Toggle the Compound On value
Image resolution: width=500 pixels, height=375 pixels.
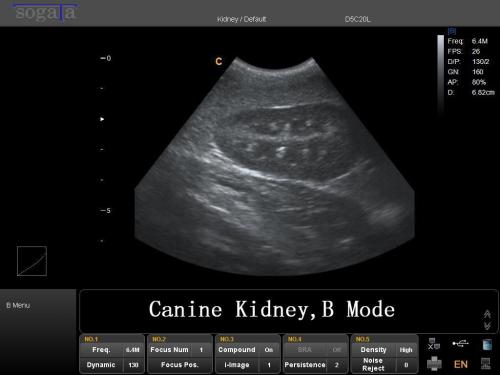(269, 350)
